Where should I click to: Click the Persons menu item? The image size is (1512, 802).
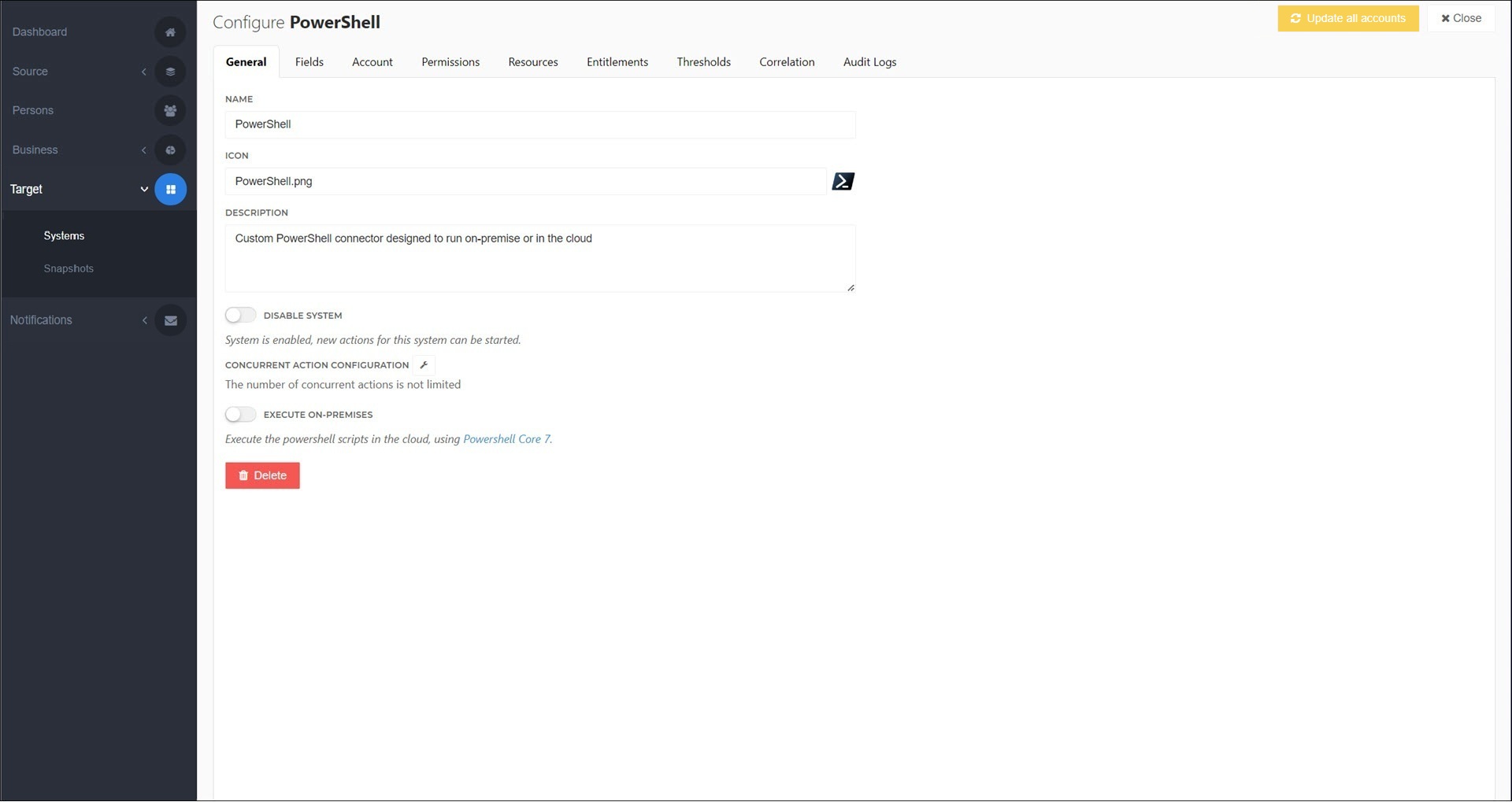[x=33, y=111]
